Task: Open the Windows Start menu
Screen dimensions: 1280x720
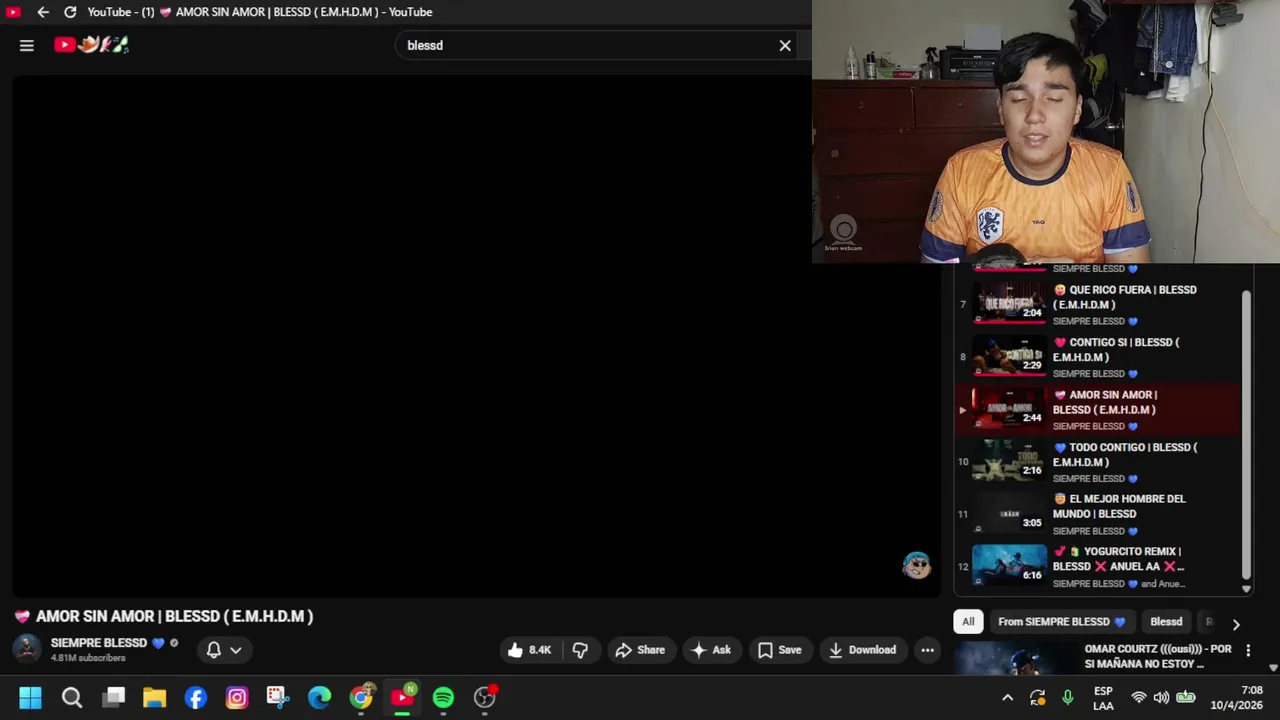Action: click(30, 697)
